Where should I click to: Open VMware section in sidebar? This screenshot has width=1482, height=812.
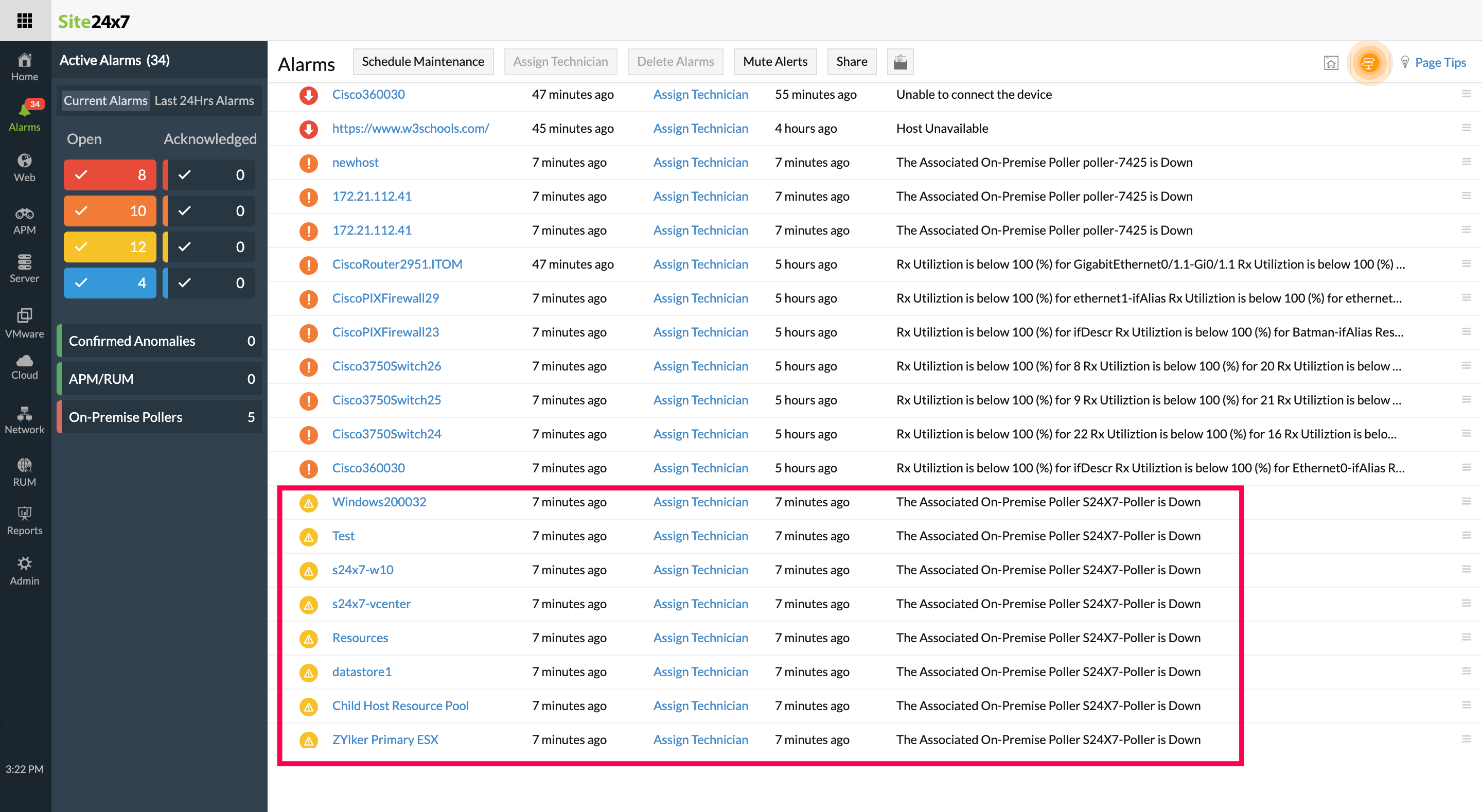click(x=24, y=322)
